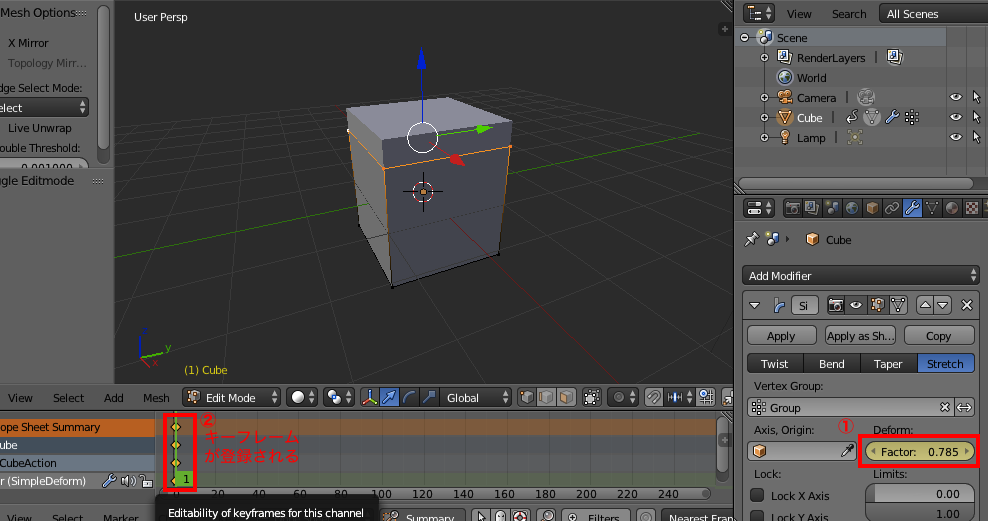988x521 pixels.
Task: Toggle Cube visibility eye in outliner
Action: [956, 117]
